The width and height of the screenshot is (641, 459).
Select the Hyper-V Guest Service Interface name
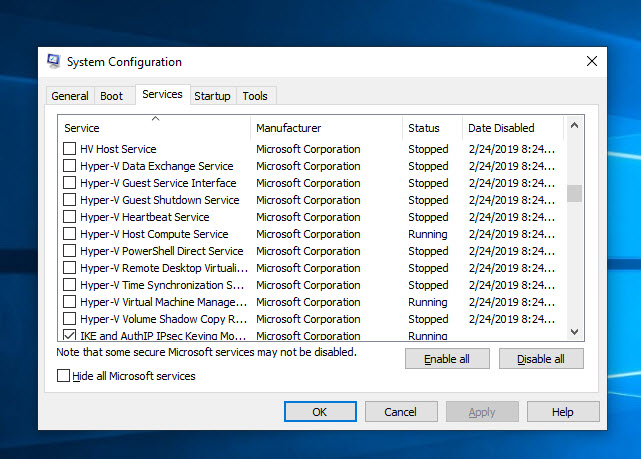click(158, 183)
